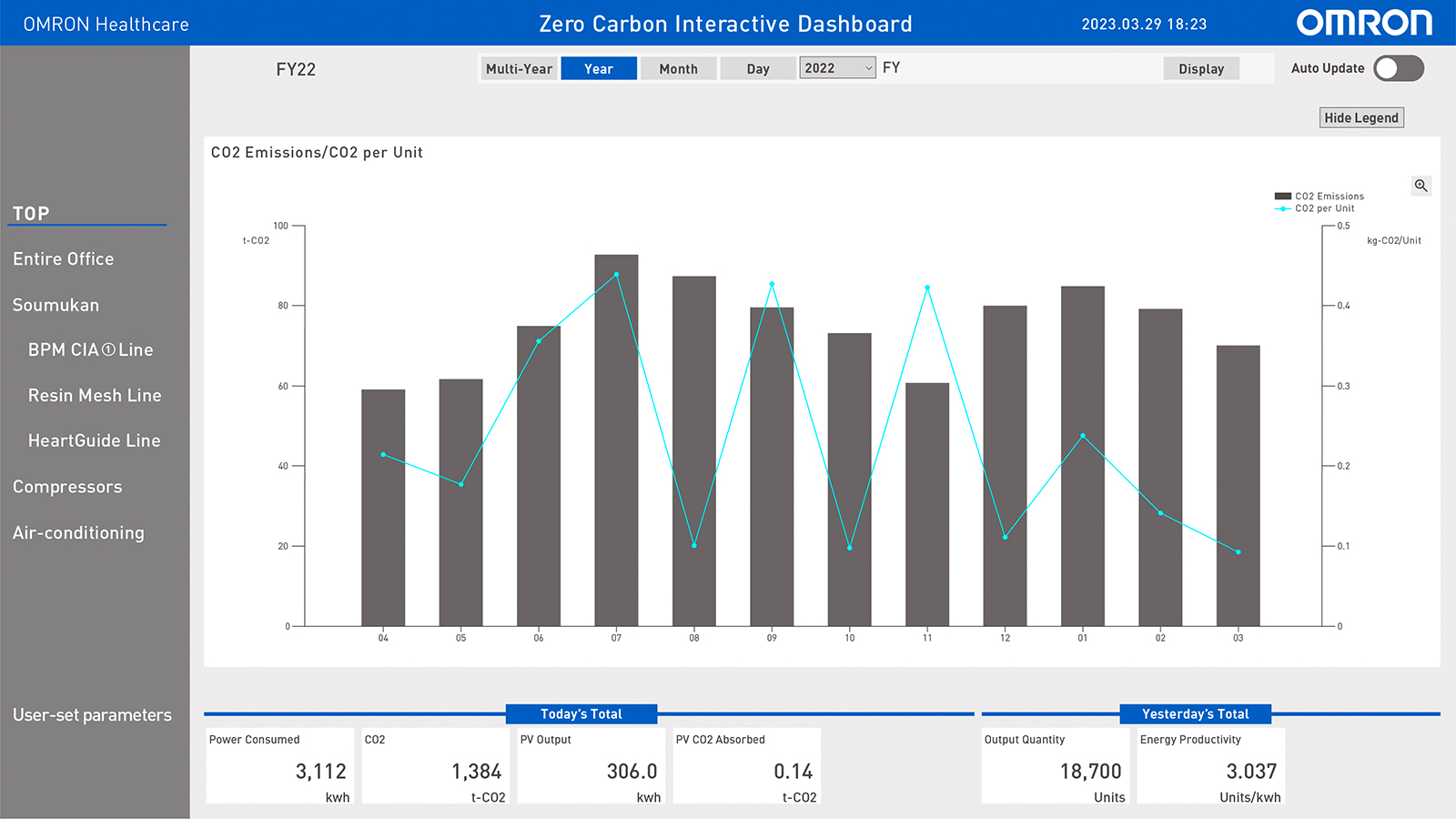Open User-set parameters
This screenshot has height=819, width=1456.
point(92,715)
